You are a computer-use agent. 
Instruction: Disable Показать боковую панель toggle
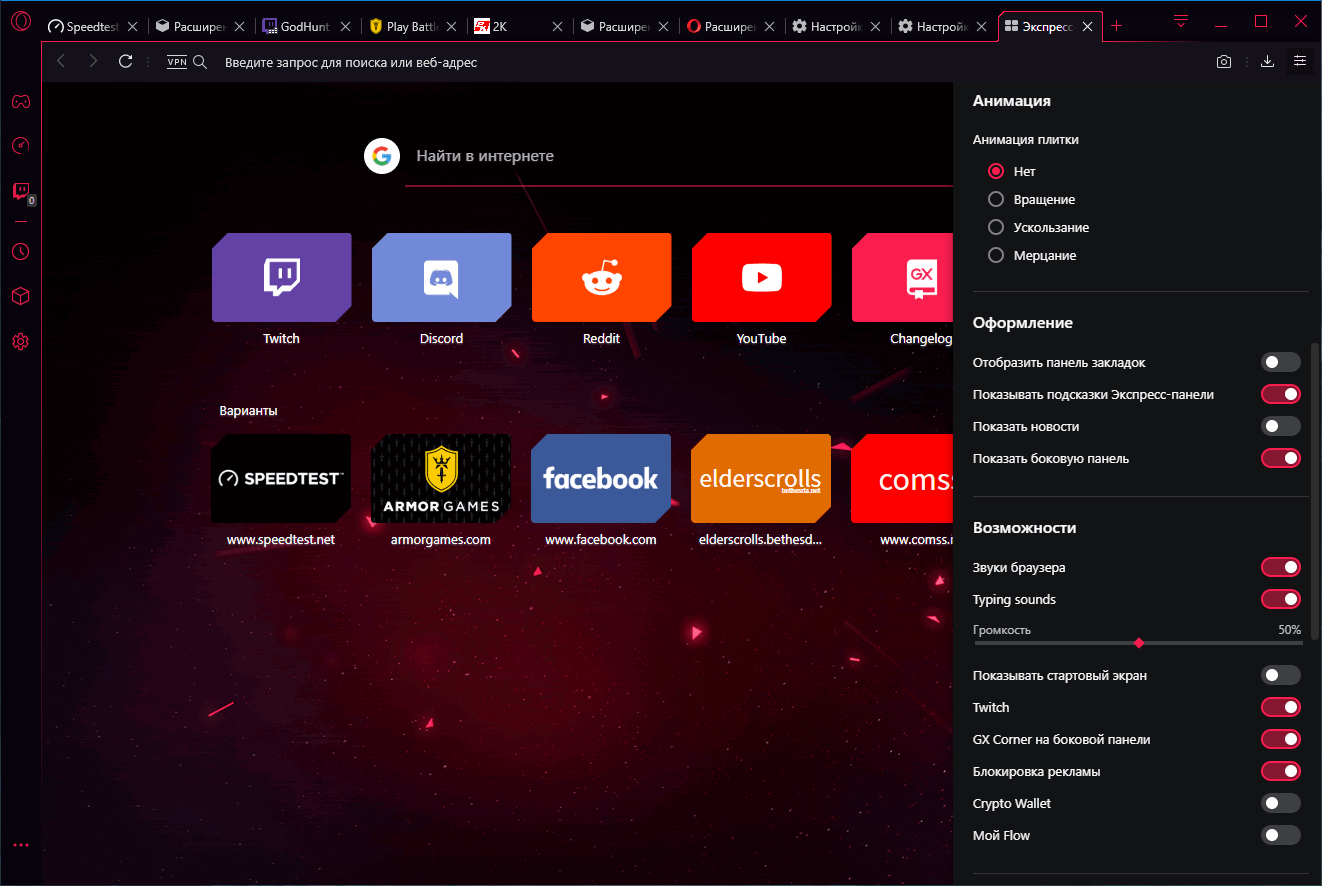click(x=1281, y=458)
